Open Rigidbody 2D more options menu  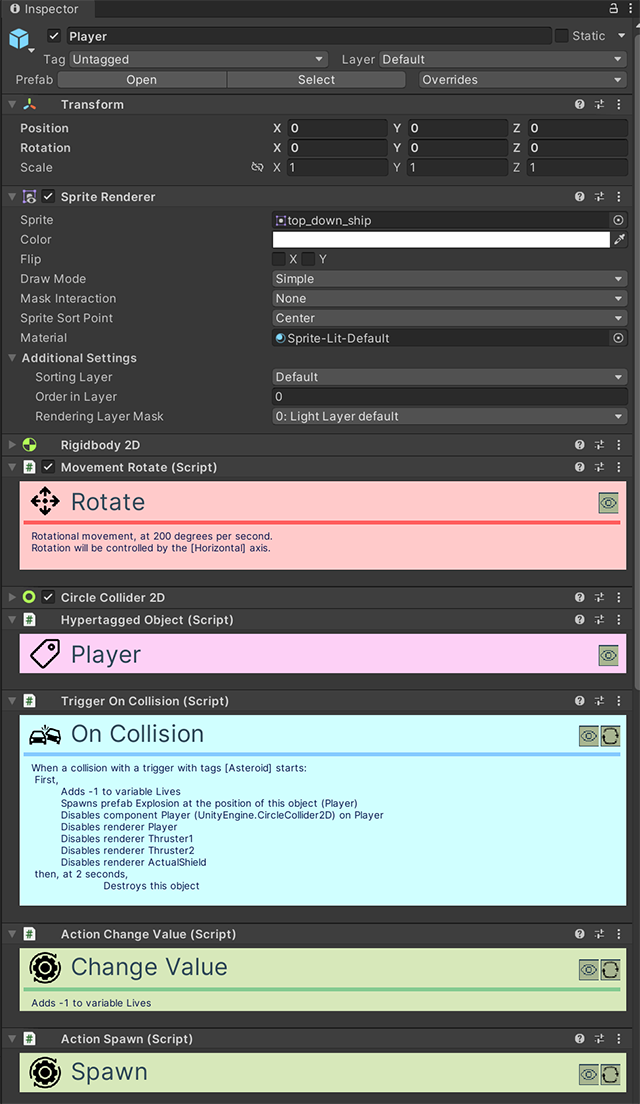click(x=619, y=445)
